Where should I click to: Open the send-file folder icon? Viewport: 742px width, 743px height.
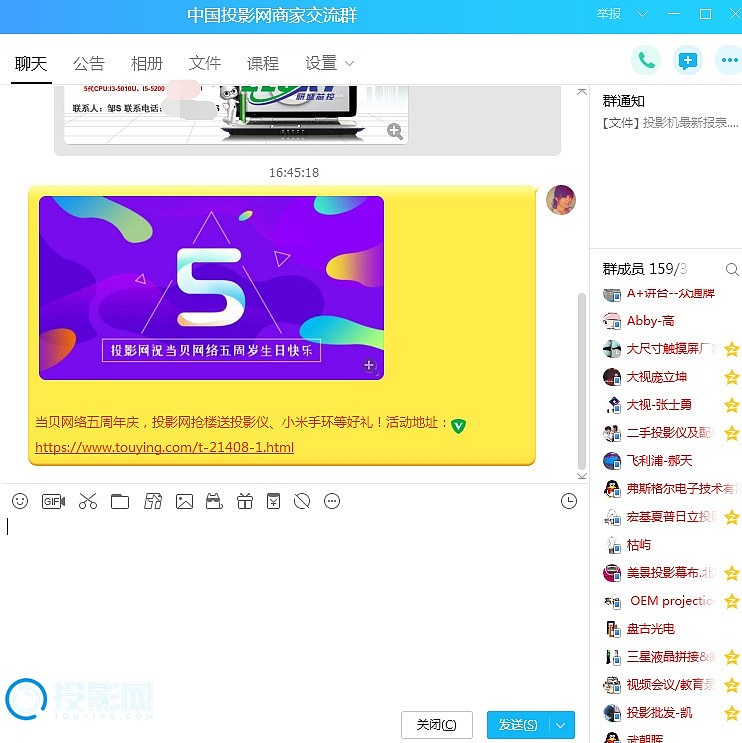[120, 501]
